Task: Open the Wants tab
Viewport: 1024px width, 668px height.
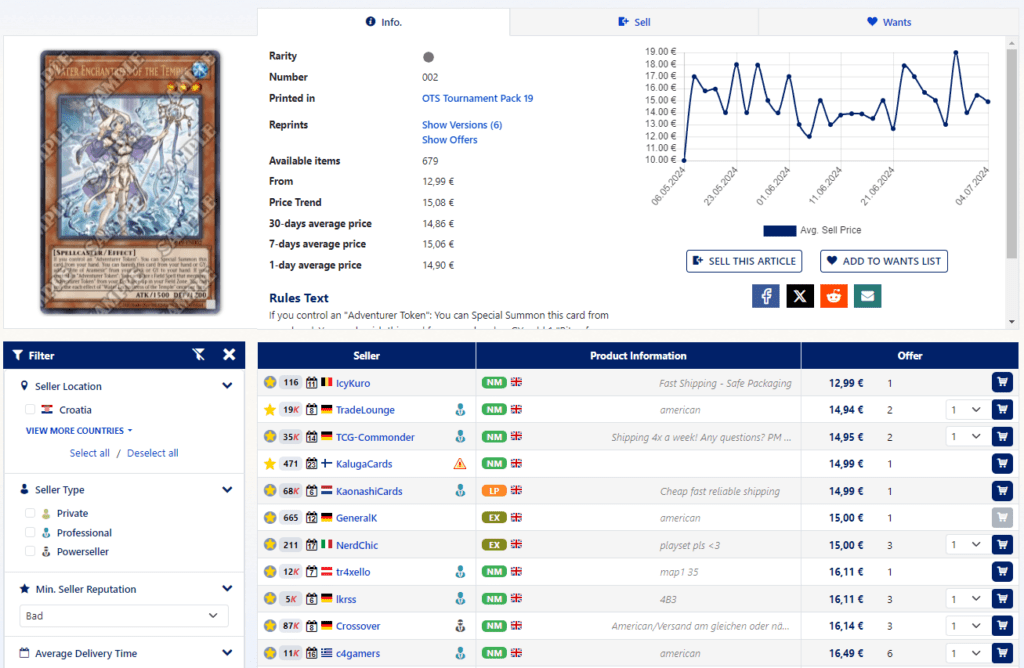Action: (x=889, y=22)
